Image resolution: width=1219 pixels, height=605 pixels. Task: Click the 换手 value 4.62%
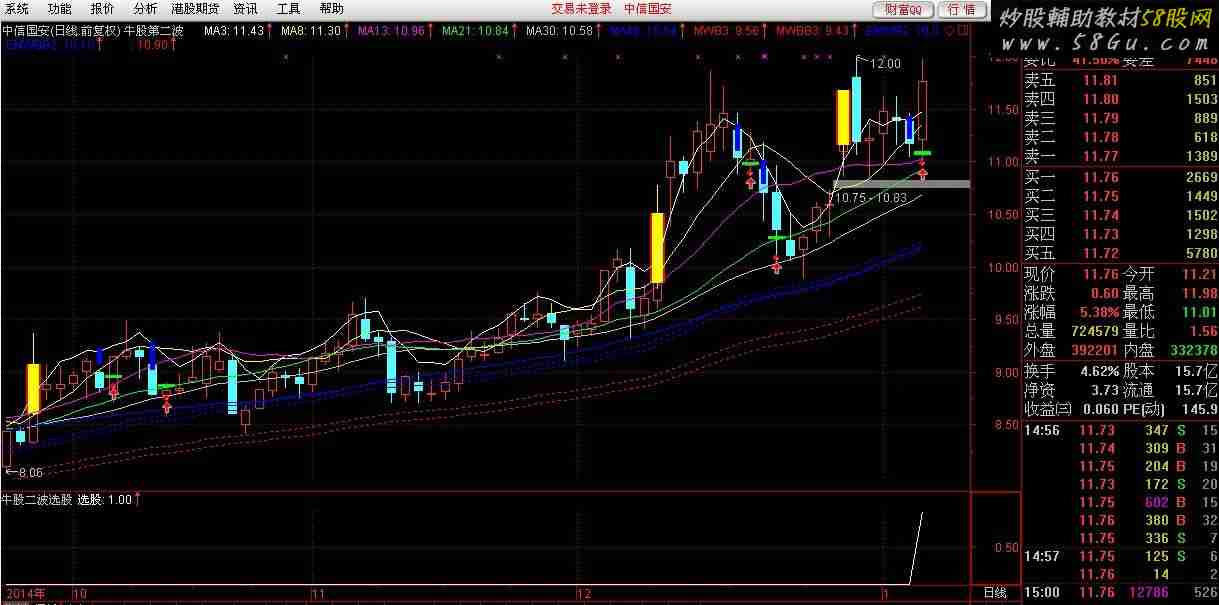pos(1099,371)
